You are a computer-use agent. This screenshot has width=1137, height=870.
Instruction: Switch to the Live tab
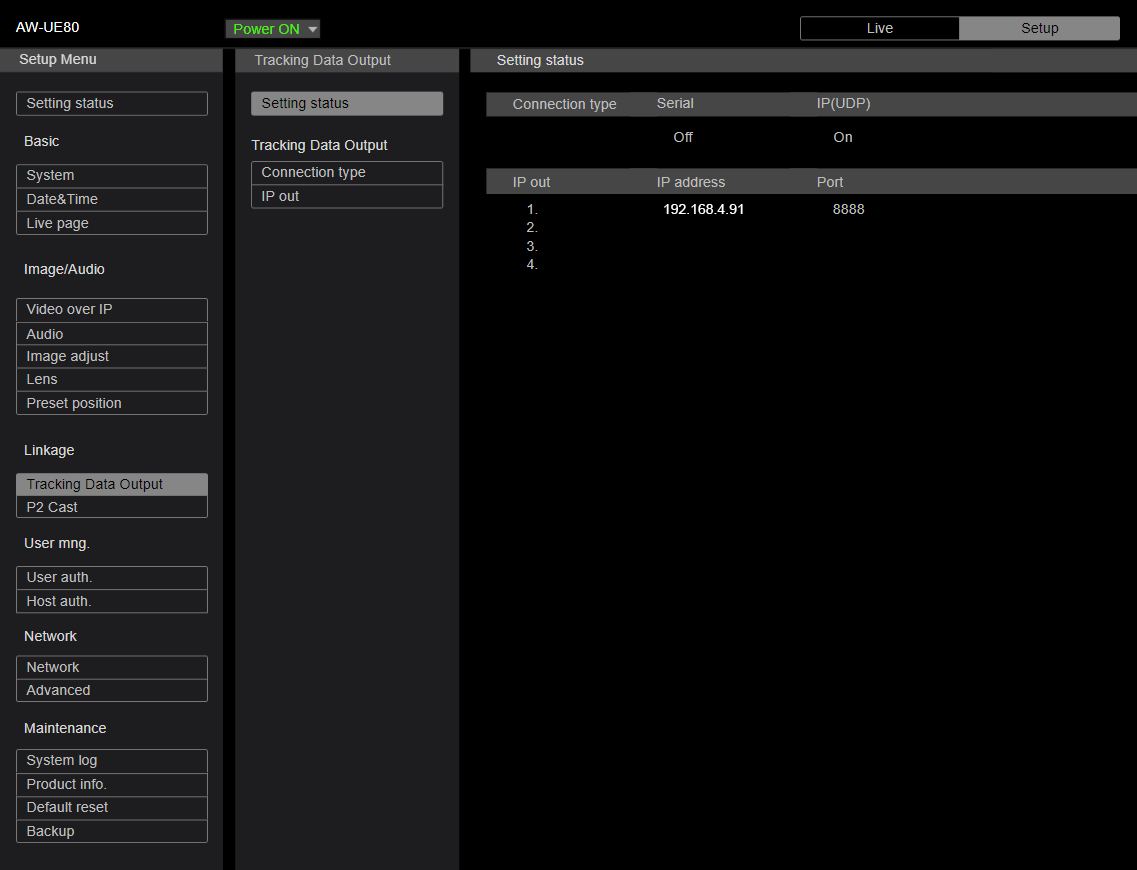point(880,28)
